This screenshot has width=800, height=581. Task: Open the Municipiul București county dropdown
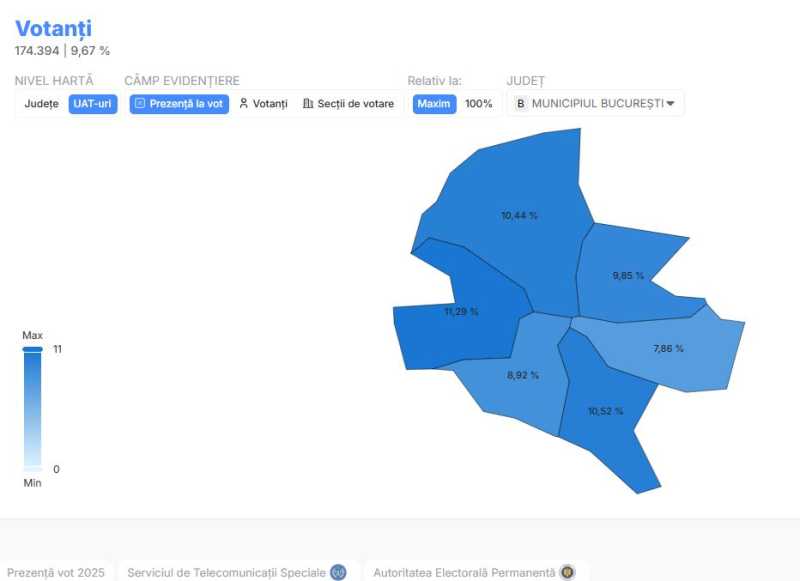[596, 104]
